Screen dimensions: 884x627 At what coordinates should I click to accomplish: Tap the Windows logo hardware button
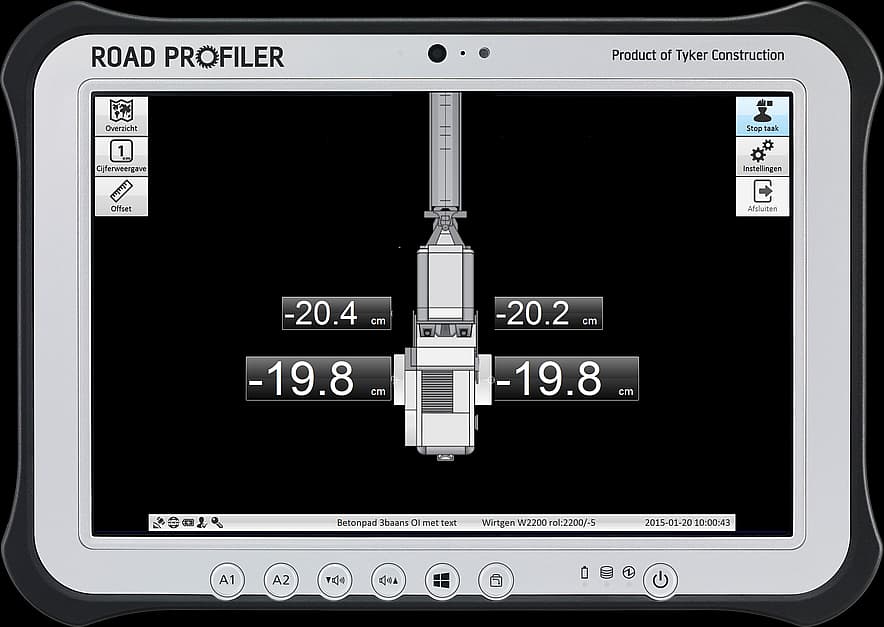[x=441, y=580]
